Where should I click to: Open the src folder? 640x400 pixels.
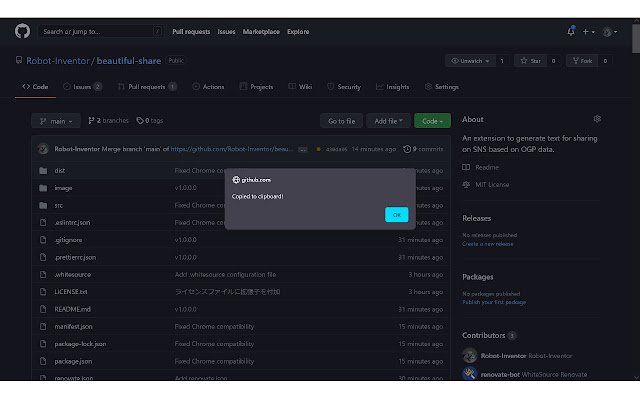(x=58, y=205)
